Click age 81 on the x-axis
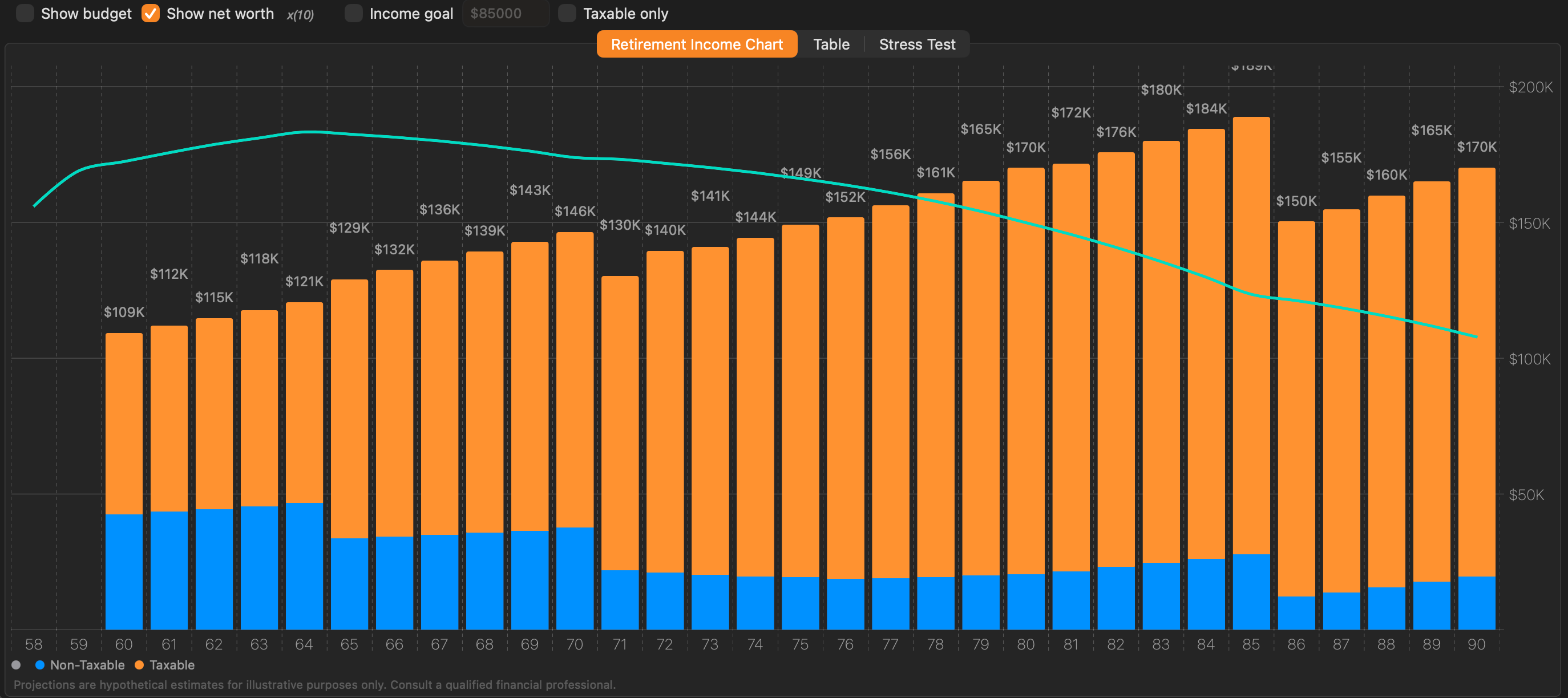 (1070, 644)
